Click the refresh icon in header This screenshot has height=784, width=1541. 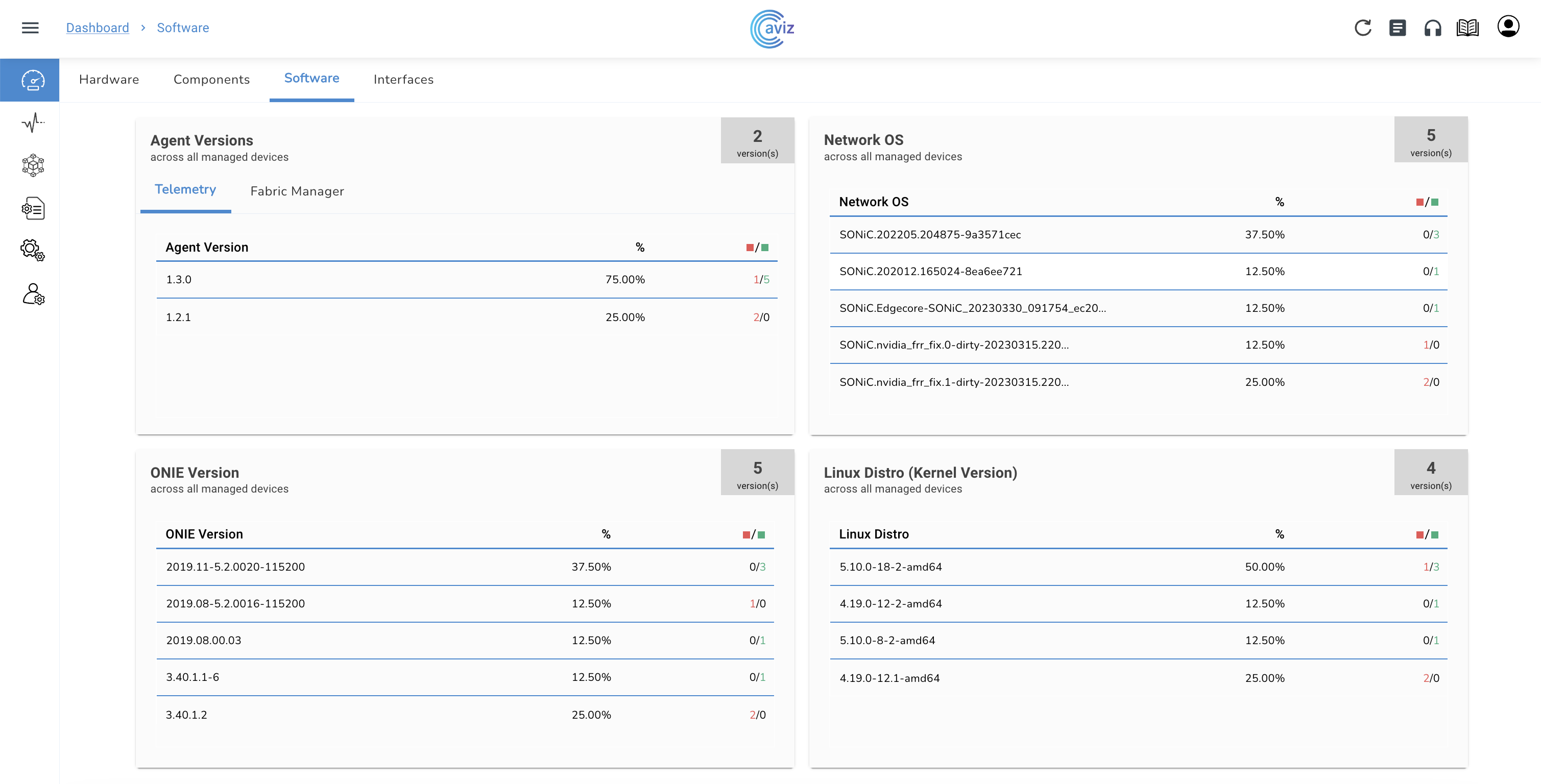tap(1362, 28)
